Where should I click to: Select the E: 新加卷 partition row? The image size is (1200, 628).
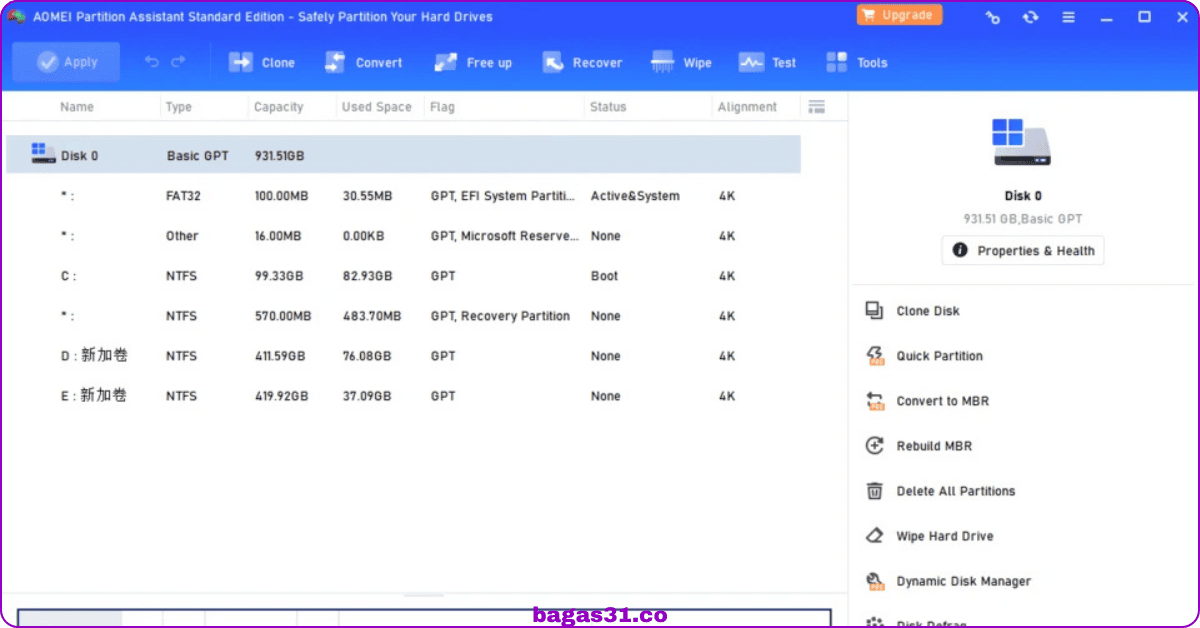tap(404, 396)
